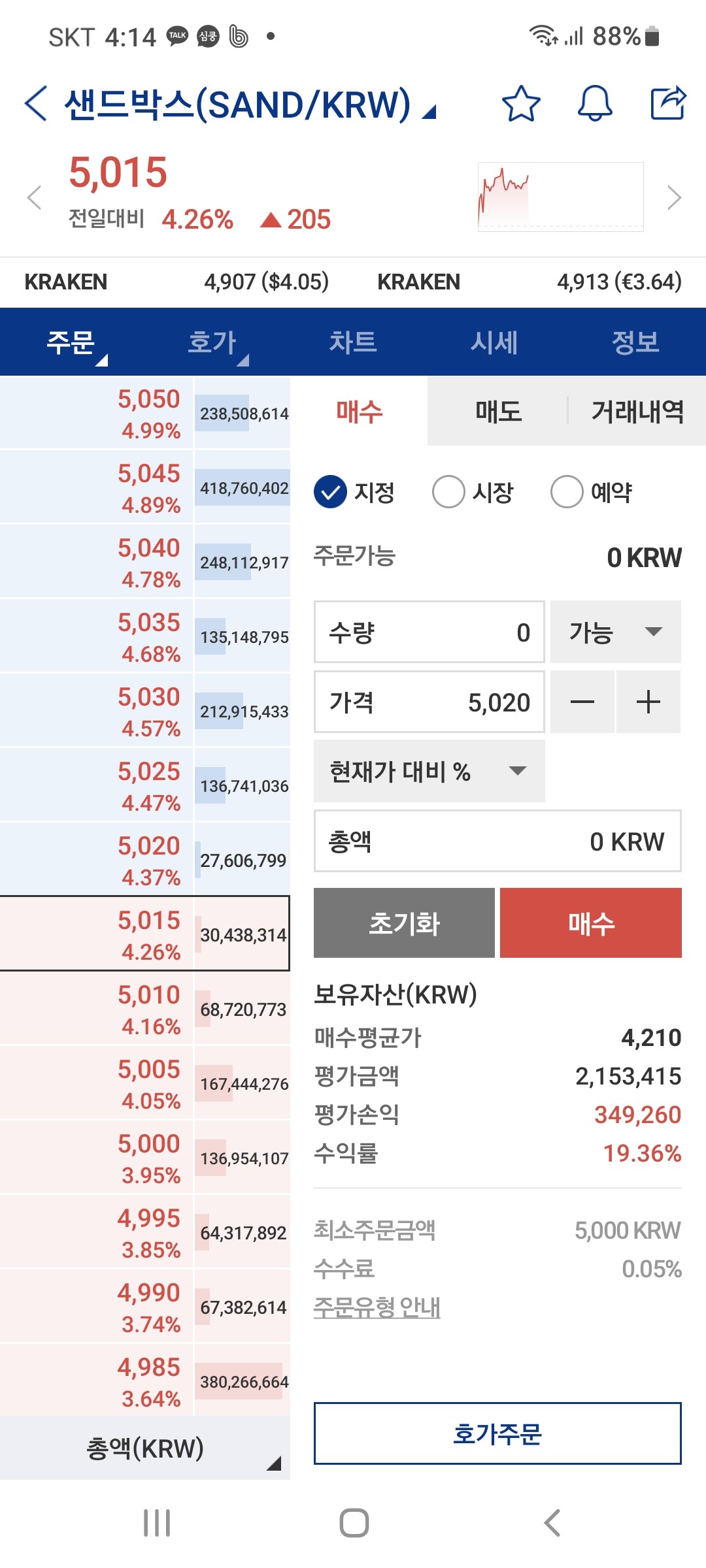Add SAND/KRW to favorites with star
706x1568 pixels.
(521, 103)
